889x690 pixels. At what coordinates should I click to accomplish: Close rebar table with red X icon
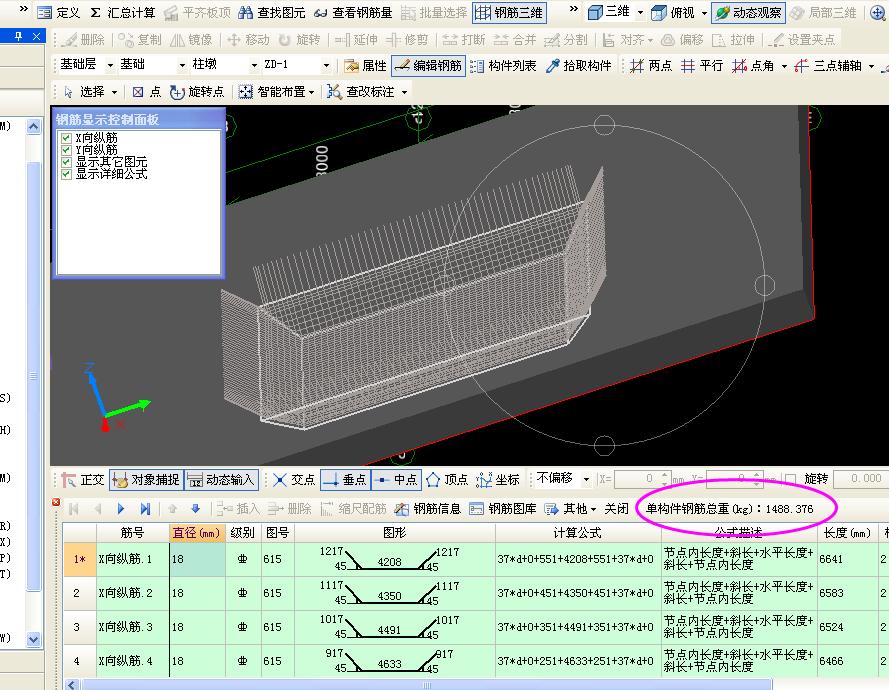pos(56,502)
